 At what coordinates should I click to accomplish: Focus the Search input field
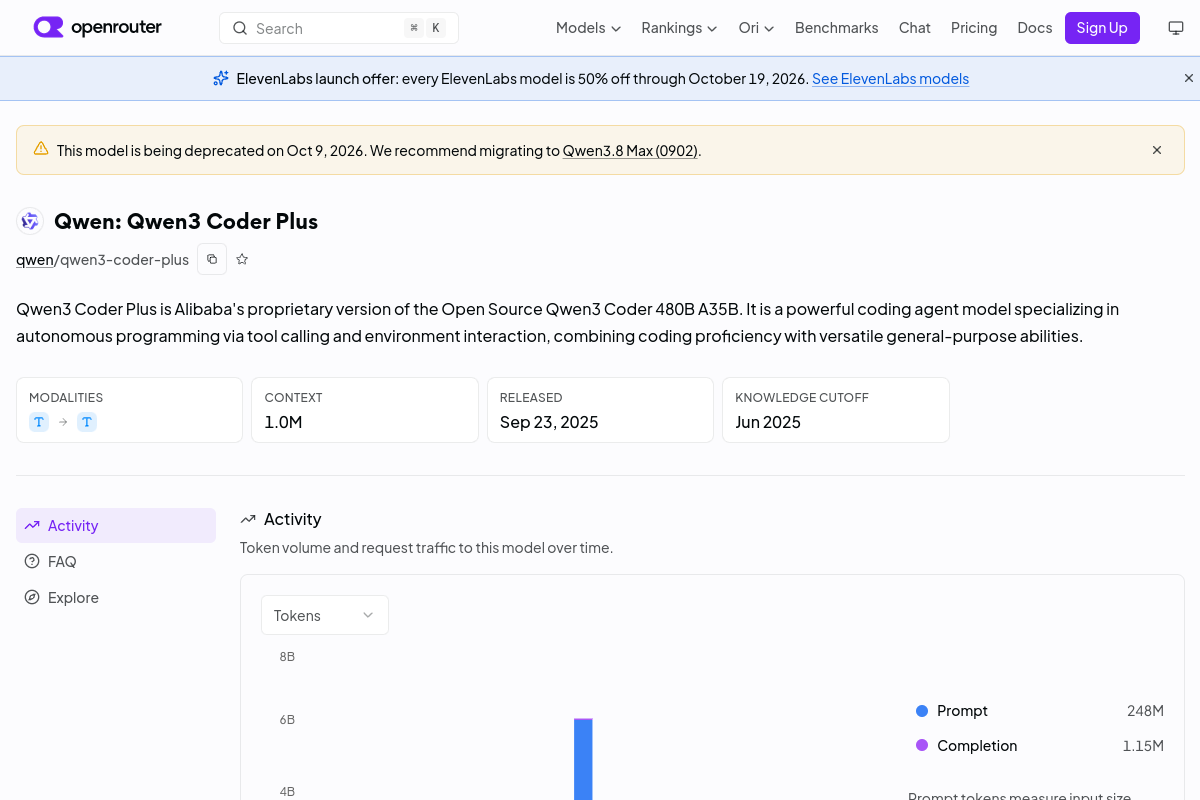pyautogui.click(x=339, y=28)
